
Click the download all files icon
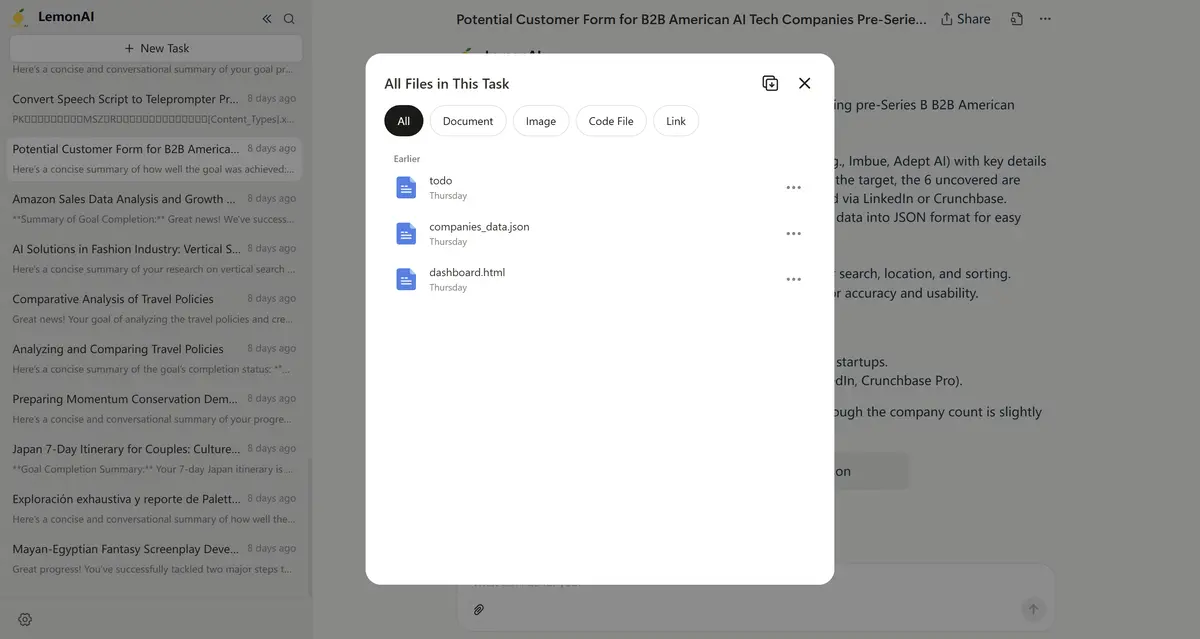click(770, 84)
